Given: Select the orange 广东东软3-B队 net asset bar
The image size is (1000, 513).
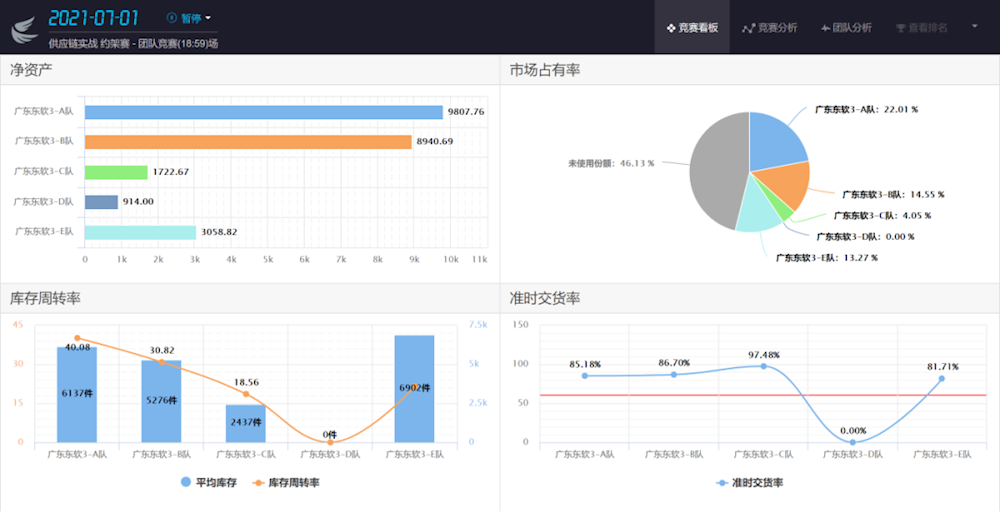Looking at the screenshot, I should [248, 142].
